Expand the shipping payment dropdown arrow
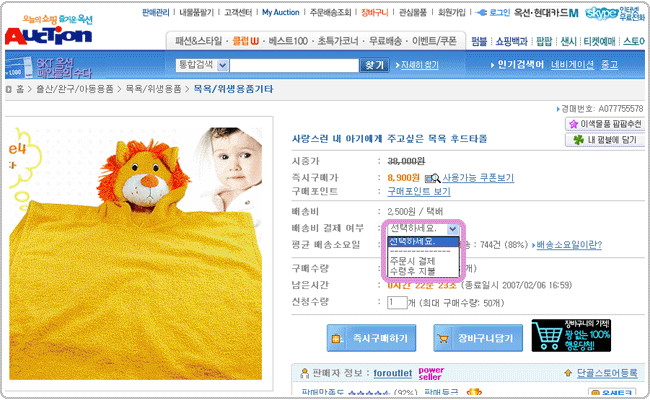Viewport: 650px width, 400px height. [453, 229]
